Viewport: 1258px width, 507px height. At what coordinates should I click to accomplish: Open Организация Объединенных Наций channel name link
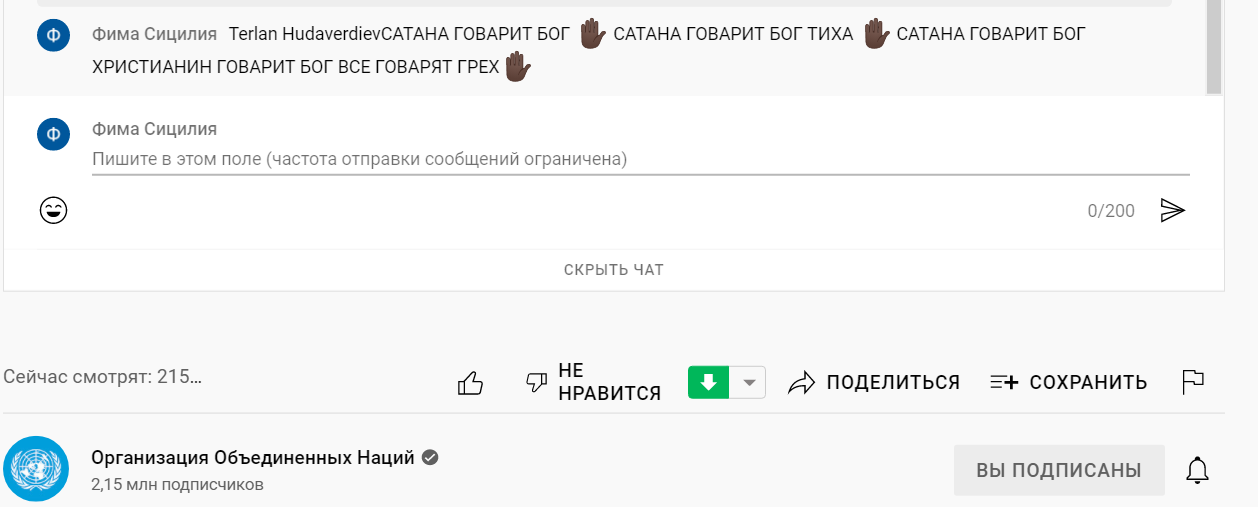pos(253,458)
